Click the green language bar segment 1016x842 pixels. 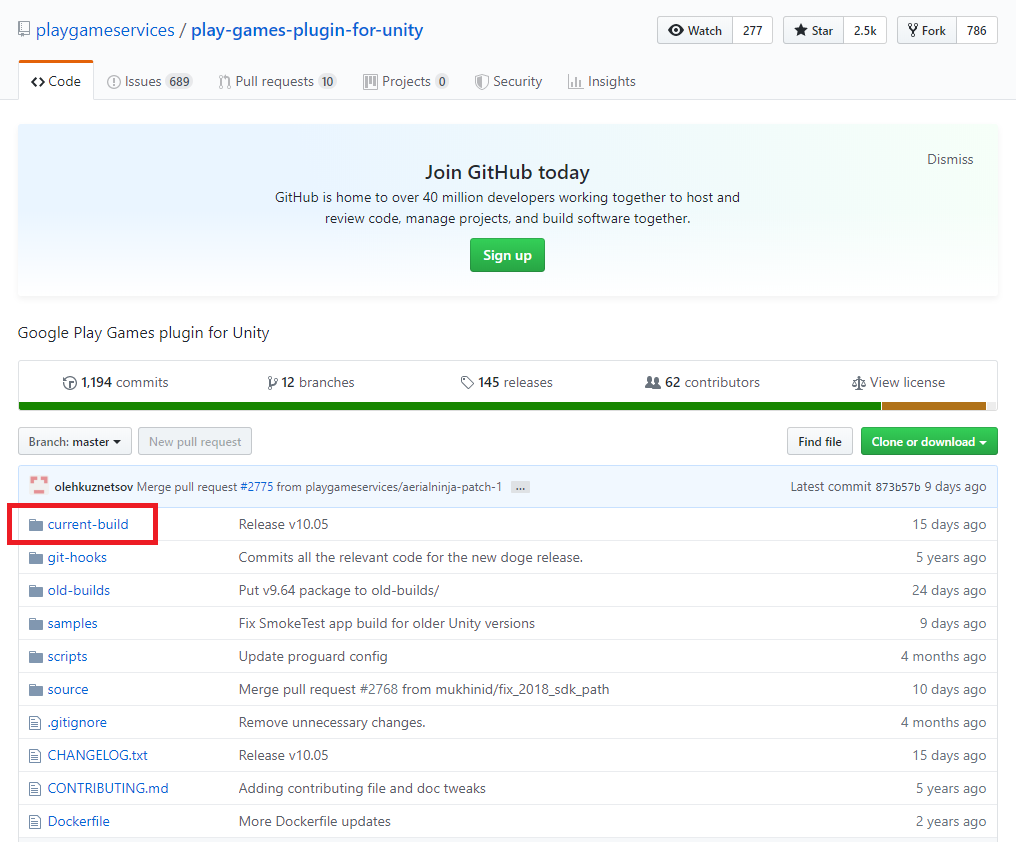click(x=450, y=406)
